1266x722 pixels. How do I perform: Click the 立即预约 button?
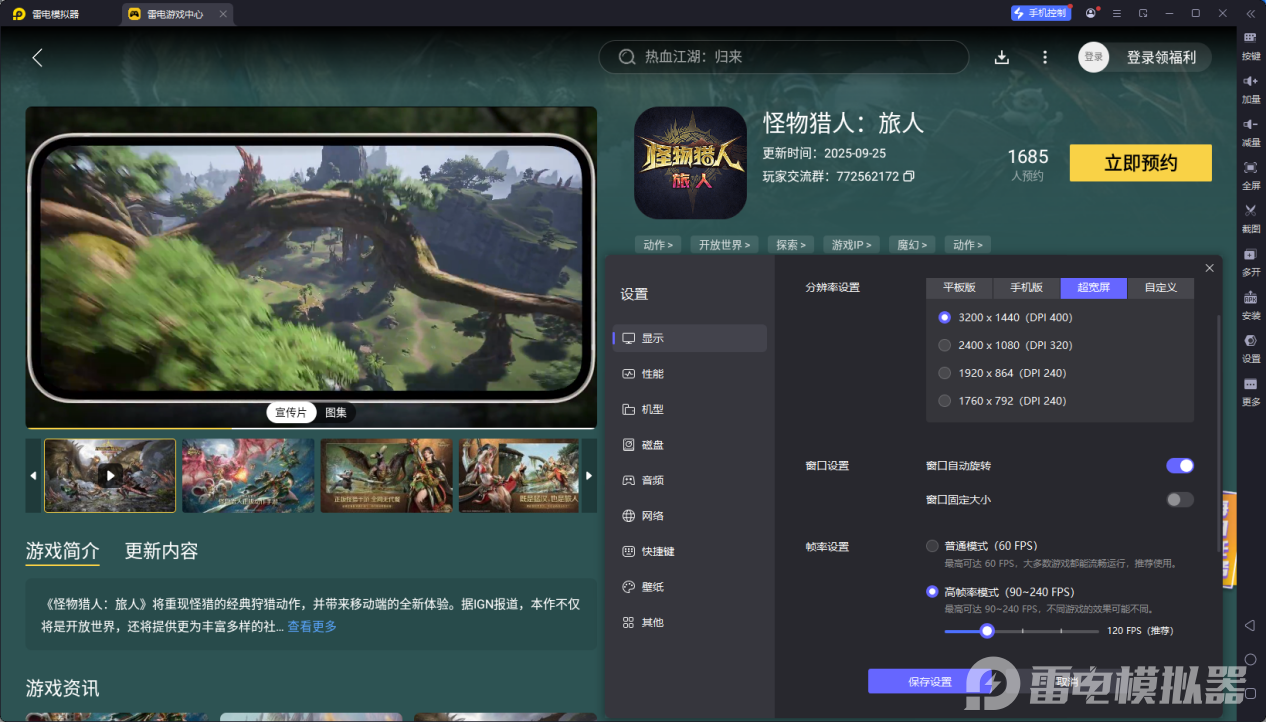coord(1140,163)
